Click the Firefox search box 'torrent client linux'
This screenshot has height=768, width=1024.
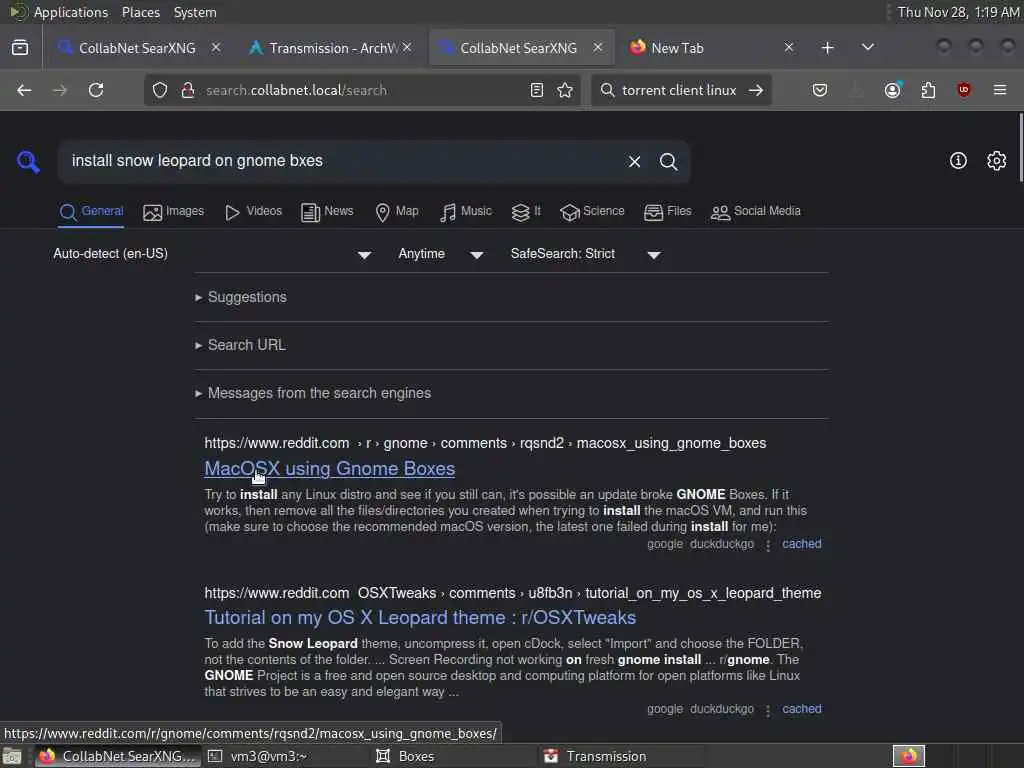pyautogui.click(x=679, y=90)
